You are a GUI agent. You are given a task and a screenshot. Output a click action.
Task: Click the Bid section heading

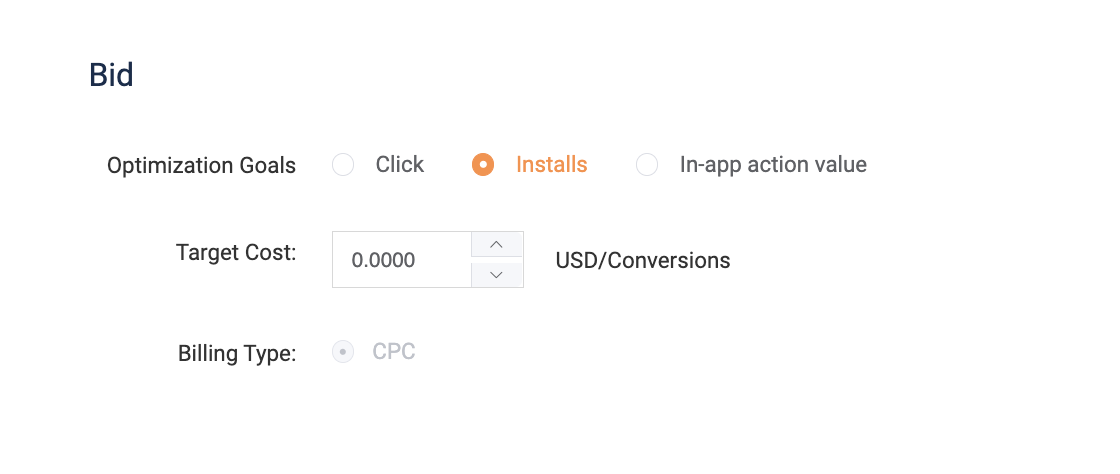click(111, 75)
